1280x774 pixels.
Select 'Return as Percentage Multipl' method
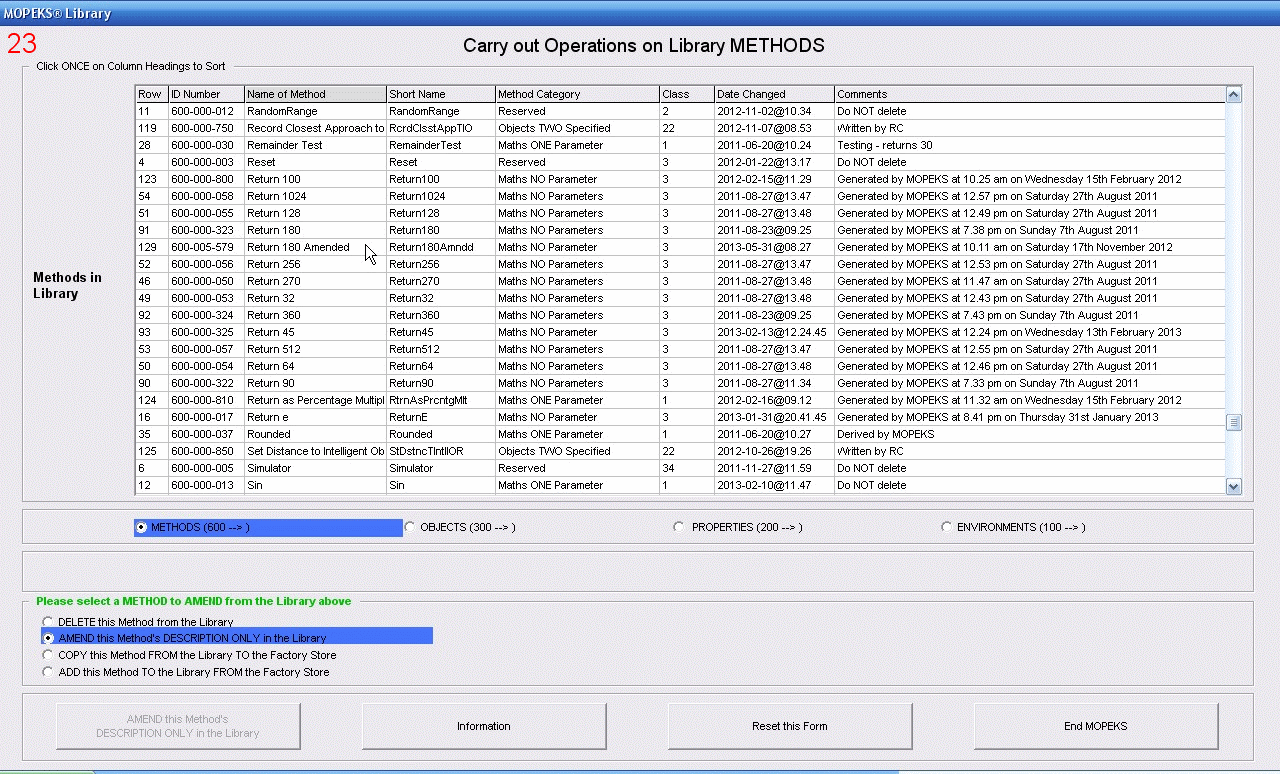[x=315, y=400]
